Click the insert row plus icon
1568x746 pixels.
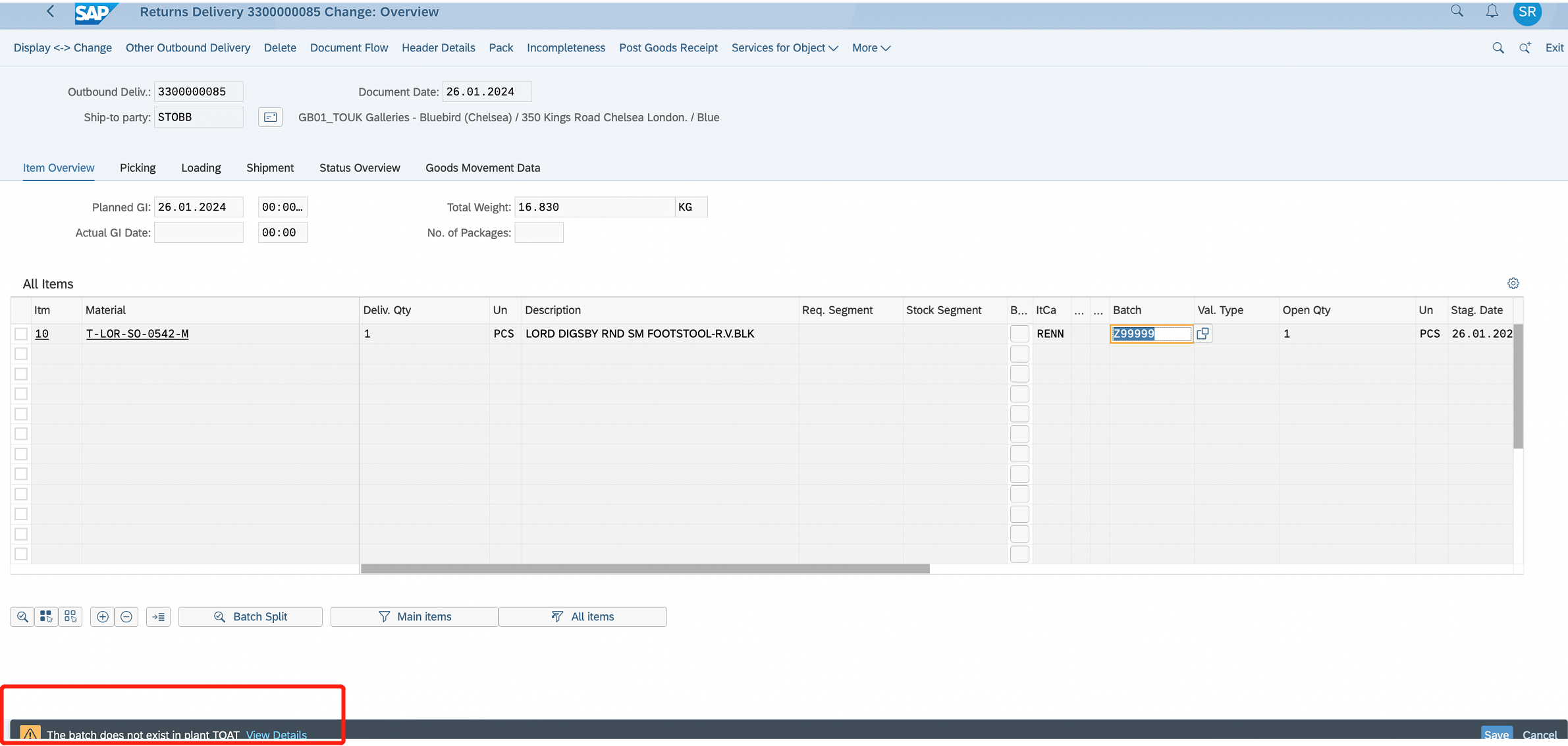[103, 617]
